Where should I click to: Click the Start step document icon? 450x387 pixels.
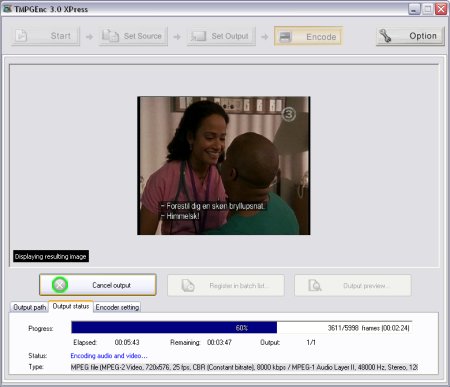21,36
